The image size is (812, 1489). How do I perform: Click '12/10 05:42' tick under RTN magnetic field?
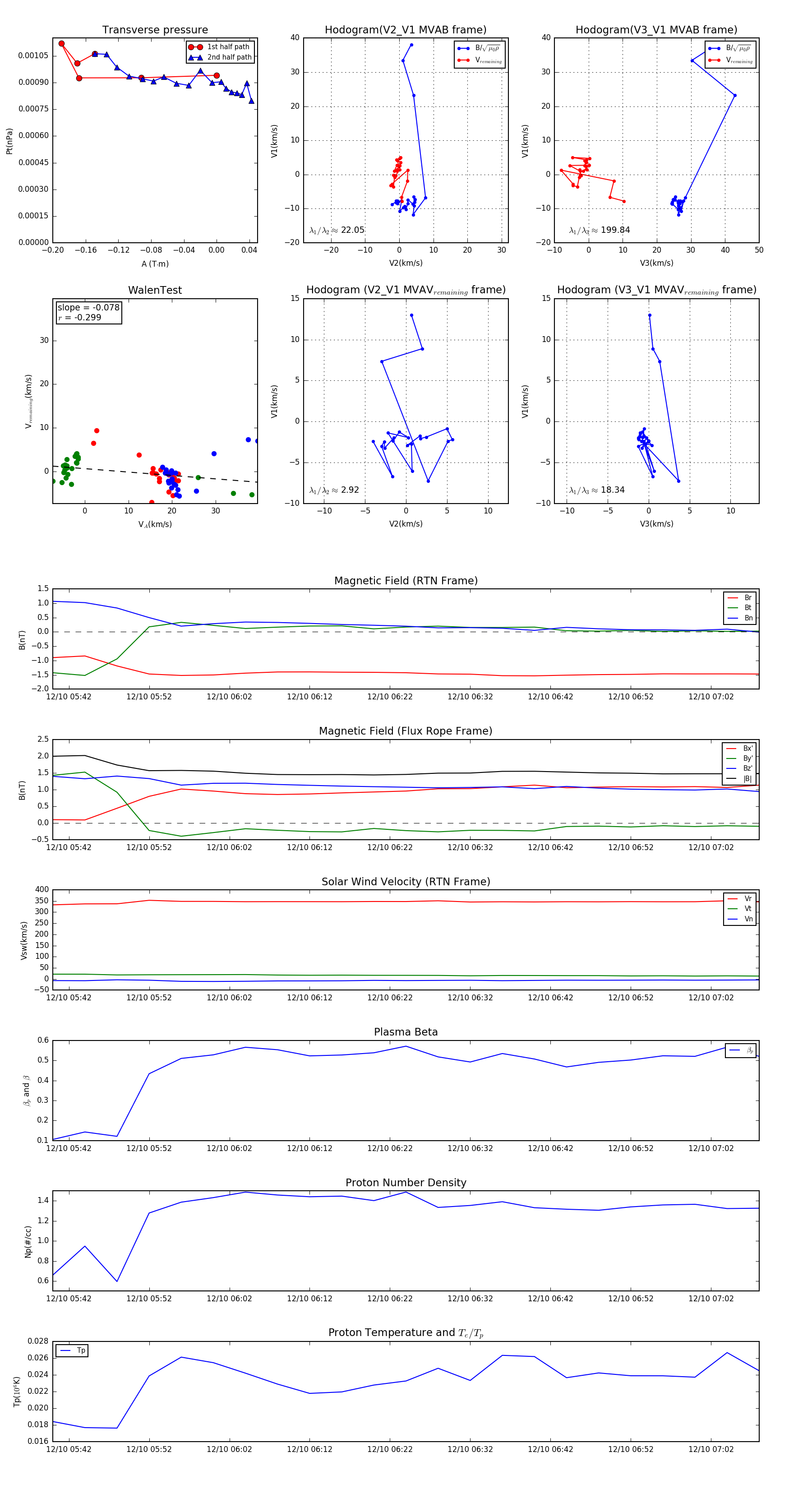point(69,697)
